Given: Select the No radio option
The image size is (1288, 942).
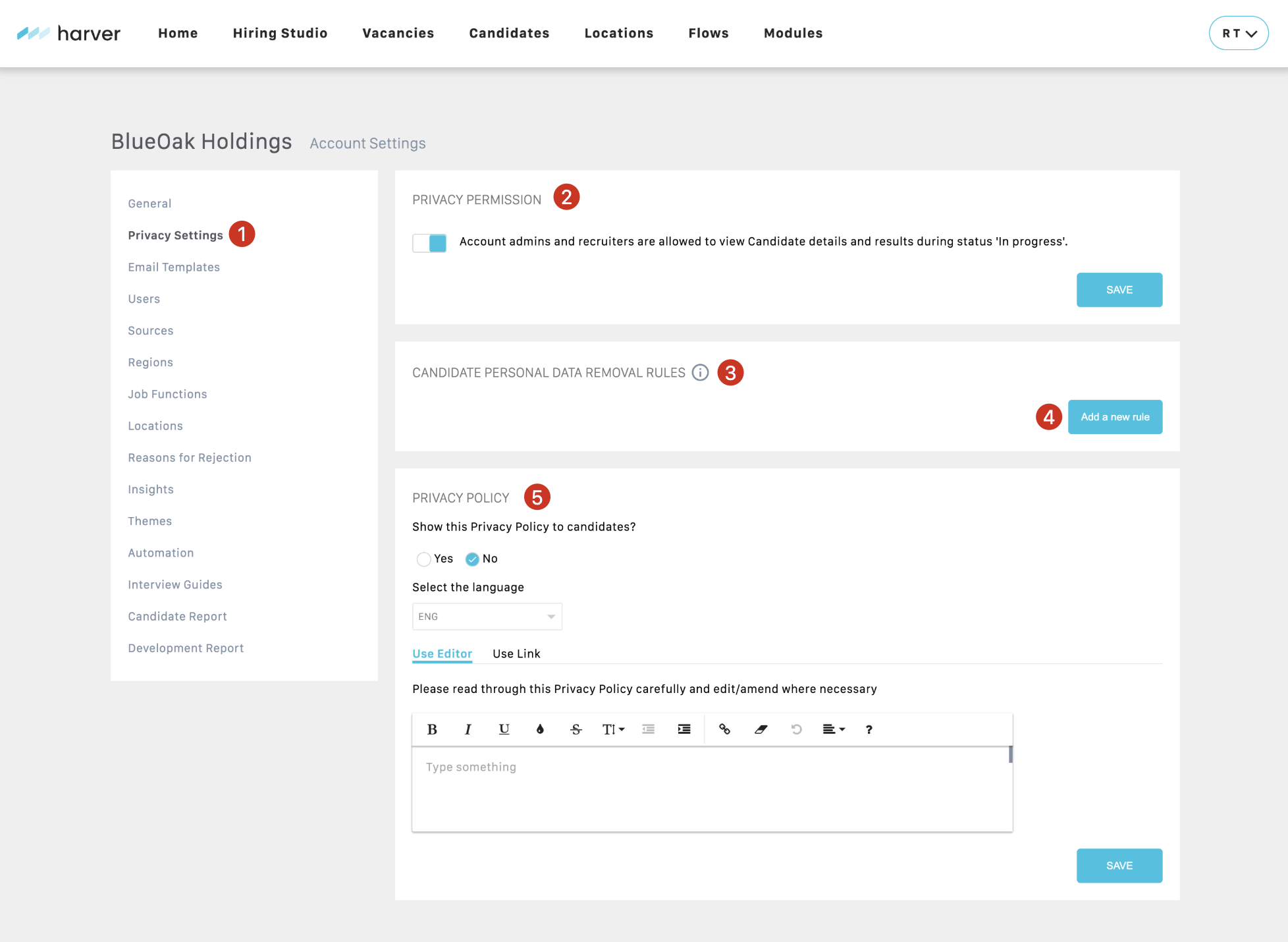Looking at the screenshot, I should click(472, 559).
